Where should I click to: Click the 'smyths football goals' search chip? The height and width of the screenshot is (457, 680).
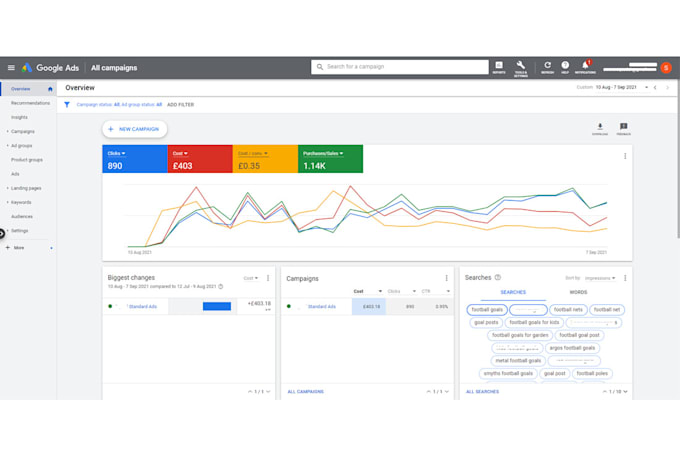[508, 373]
